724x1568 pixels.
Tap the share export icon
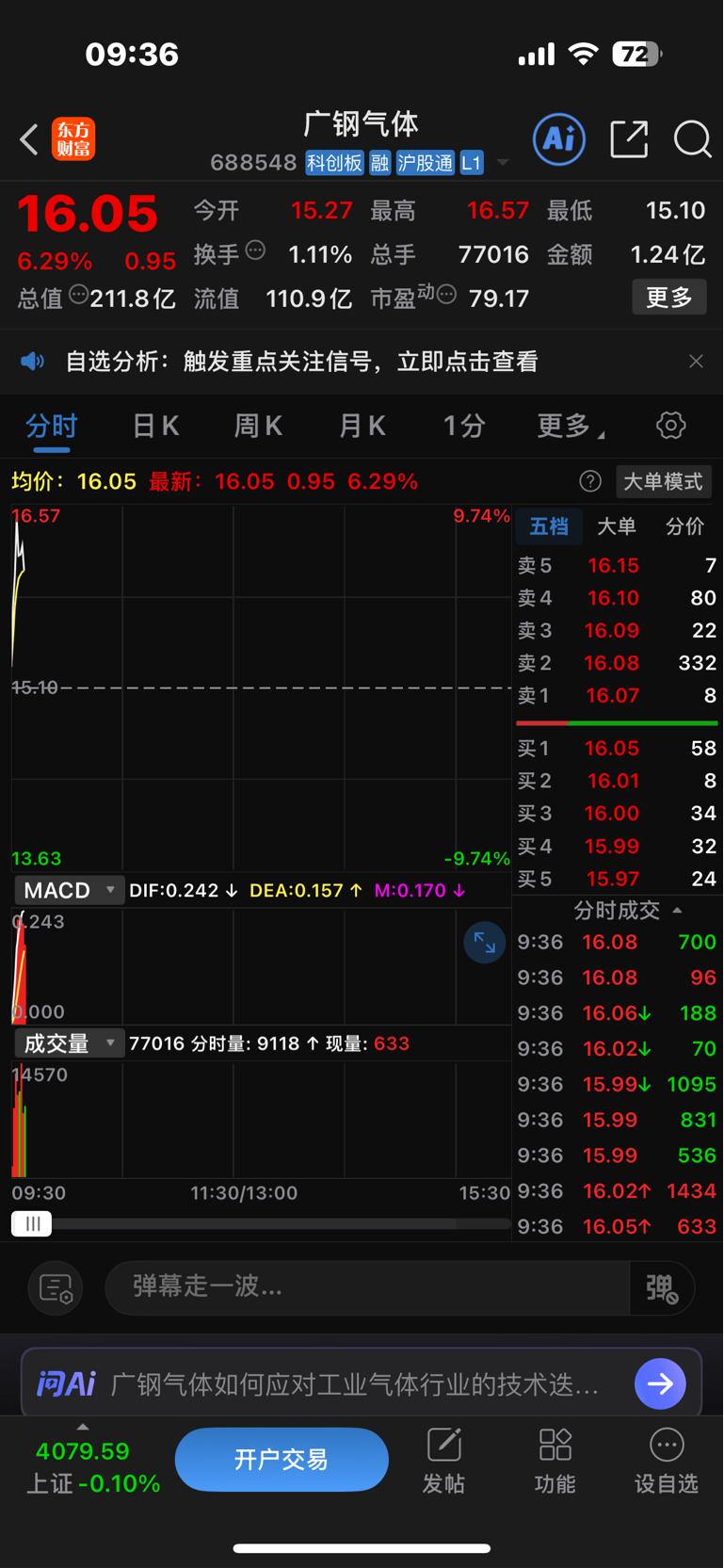pos(629,139)
